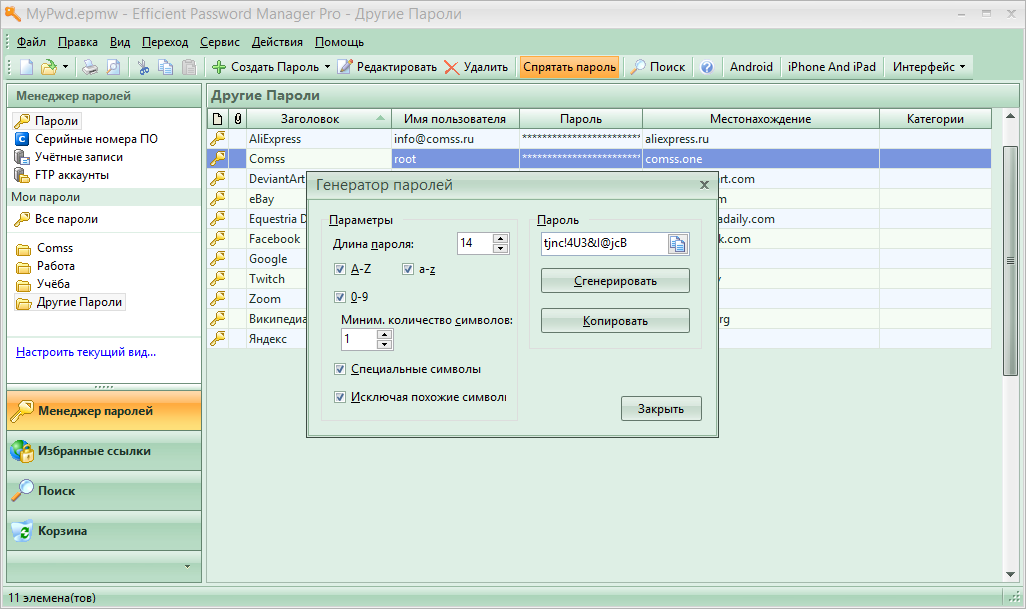Viewport: 1026px width, 609px height.
Task: Click the Яндекс row key icon
Action: point(217,338)
